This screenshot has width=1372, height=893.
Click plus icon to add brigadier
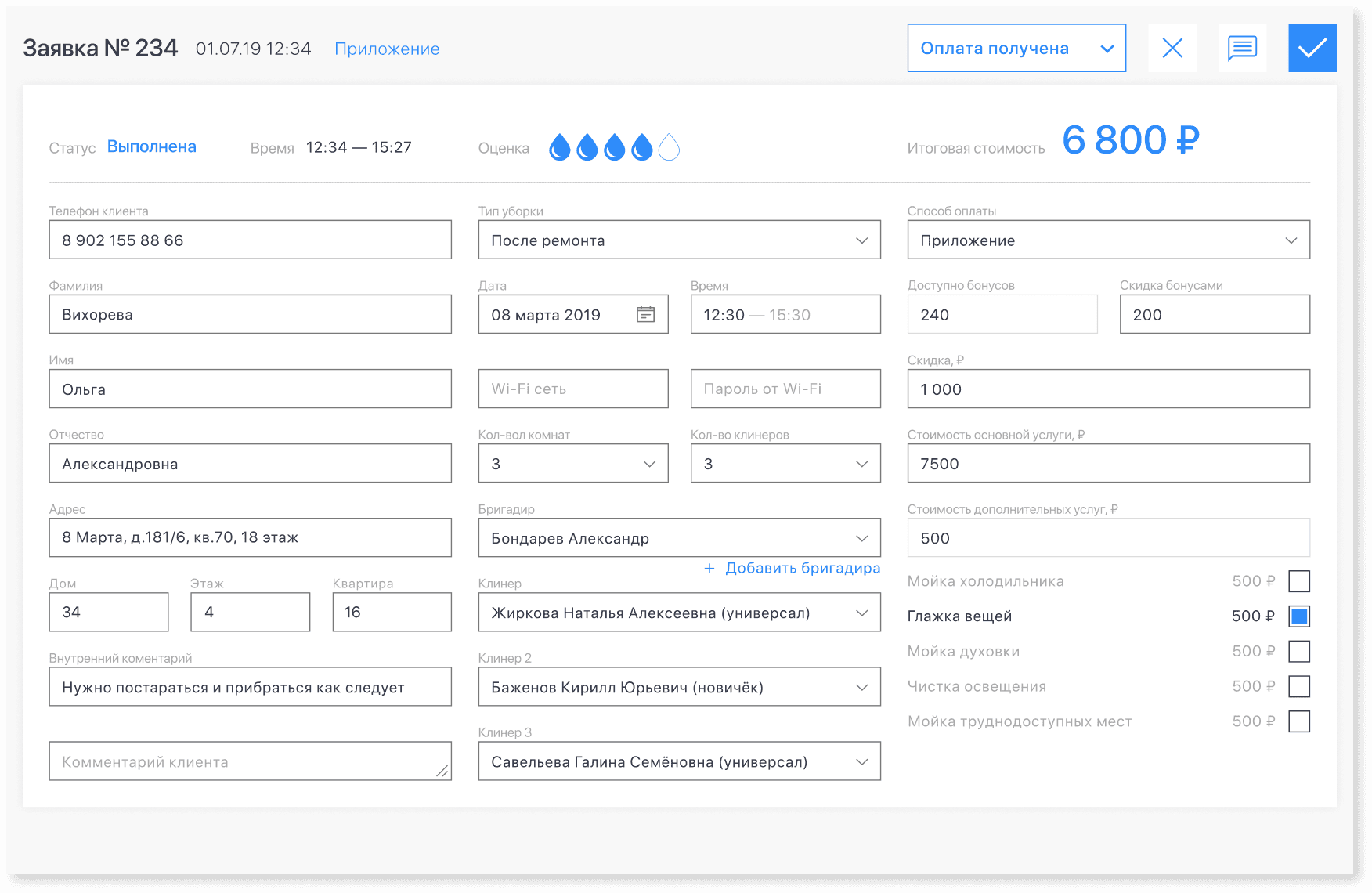pyautogui.click(x=709, y=568)
